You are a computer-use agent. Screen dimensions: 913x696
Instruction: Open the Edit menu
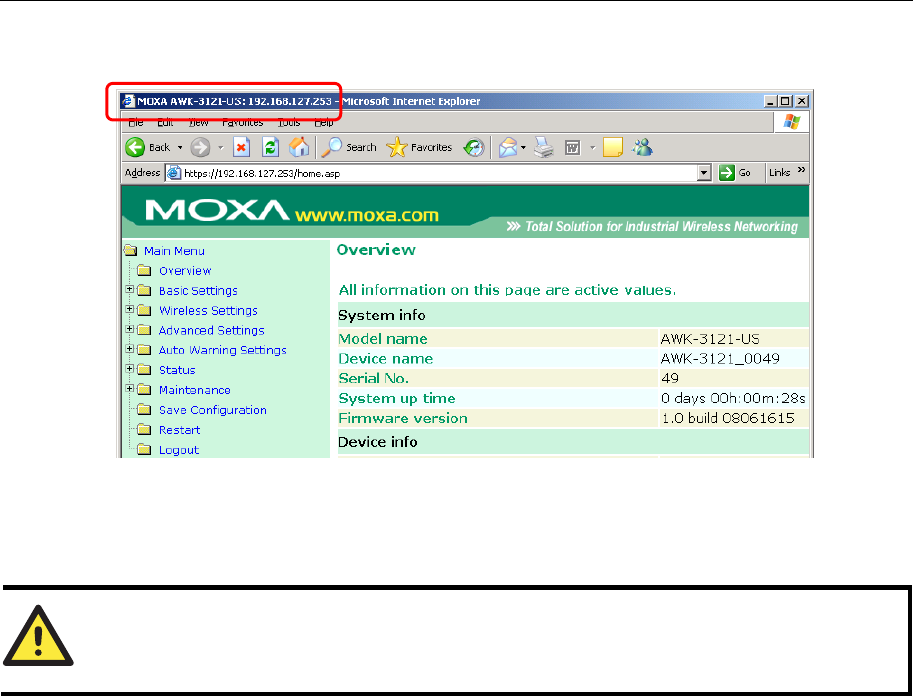click(165, 123)
